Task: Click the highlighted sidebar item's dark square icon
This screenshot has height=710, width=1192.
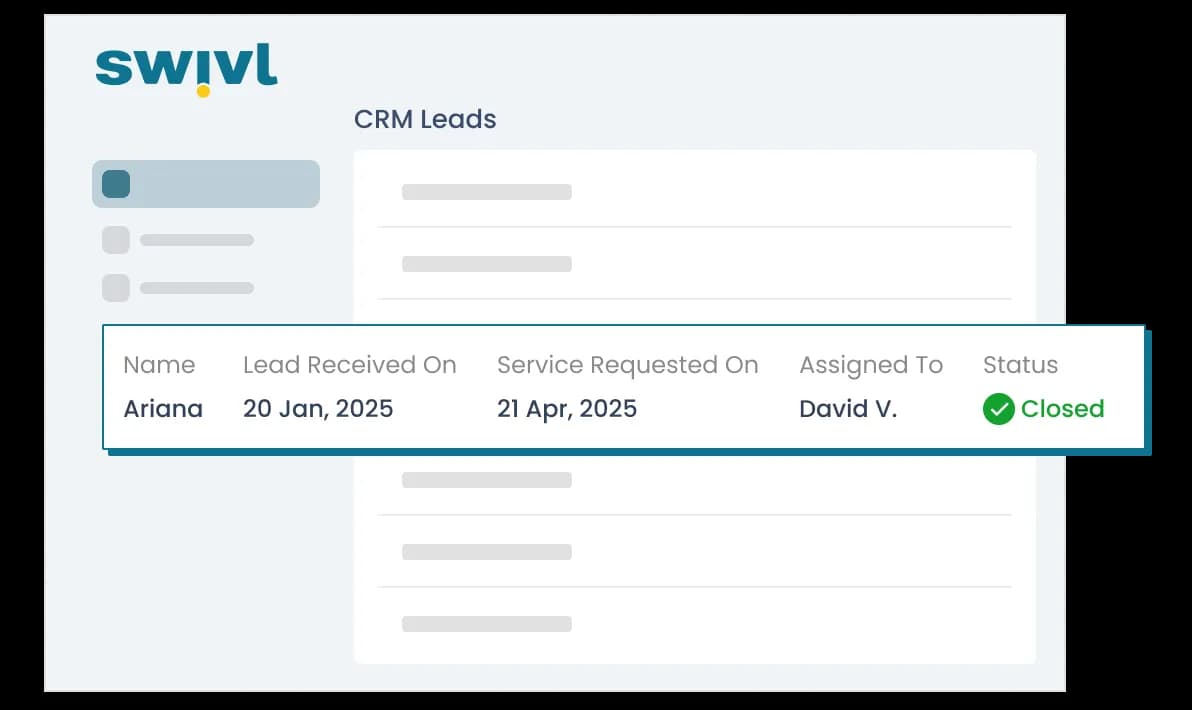Action: pos(116,184)
